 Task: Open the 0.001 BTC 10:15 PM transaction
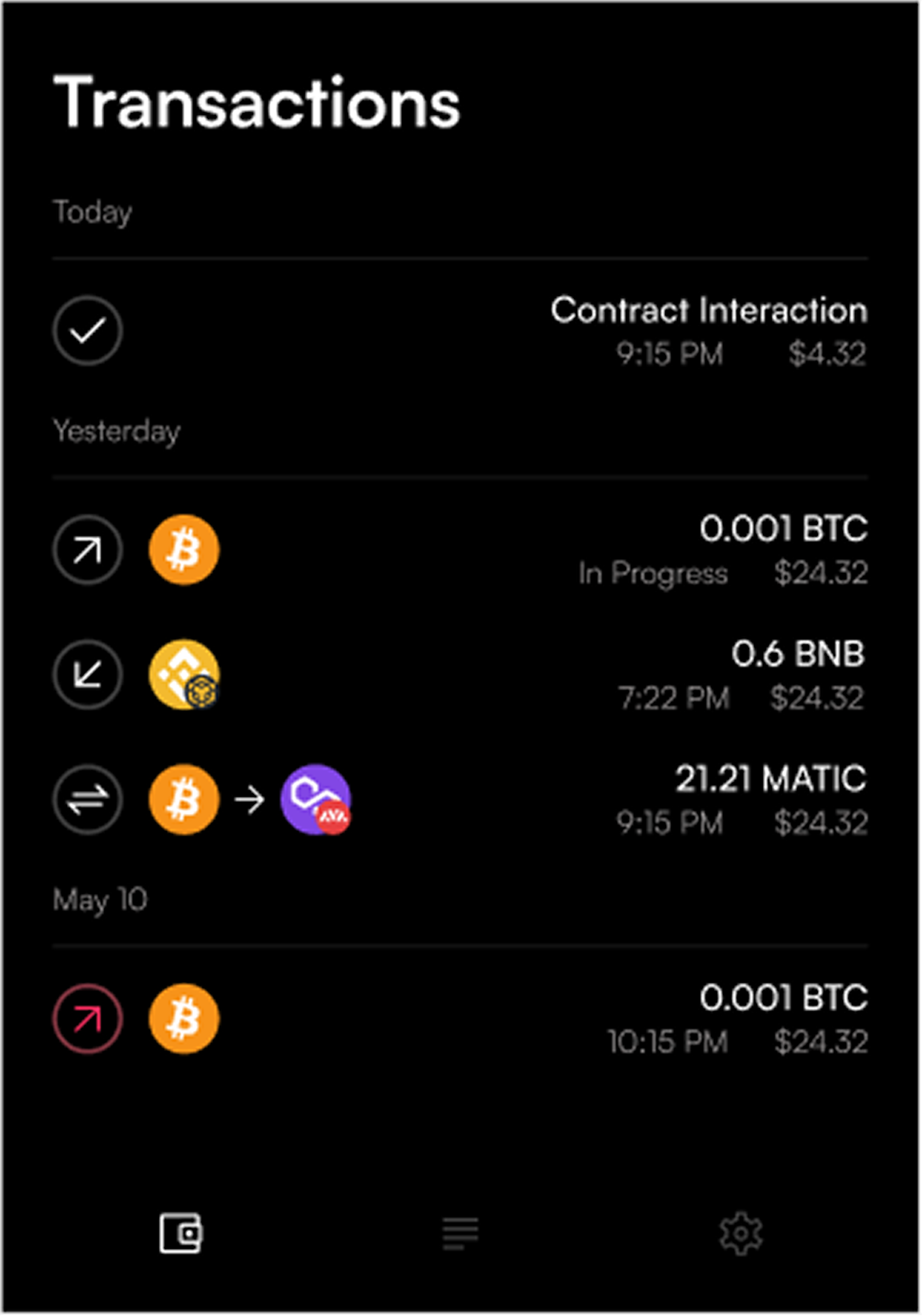click(x=461, y=1019)
